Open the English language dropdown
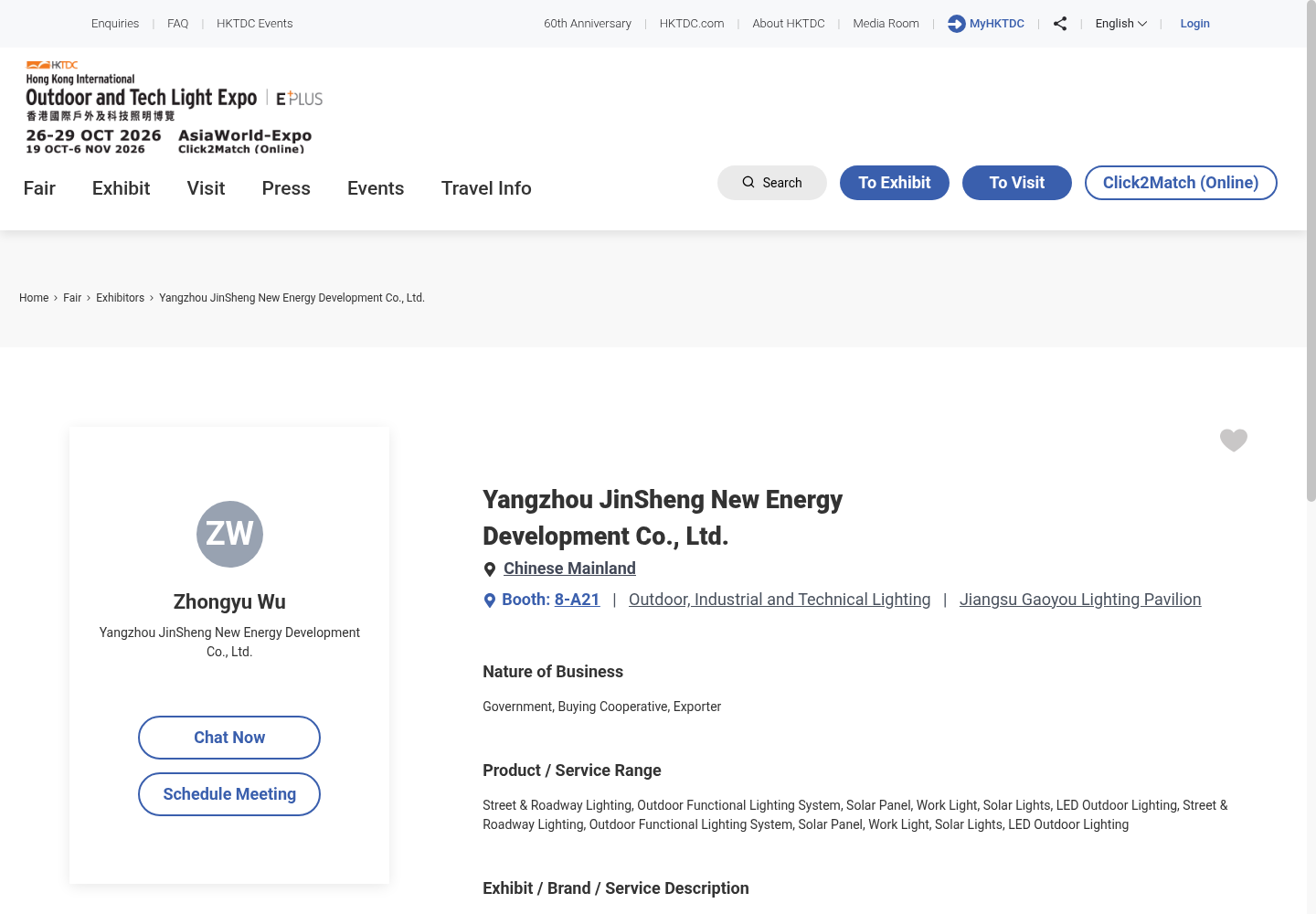 click(x=1121, y=24)
